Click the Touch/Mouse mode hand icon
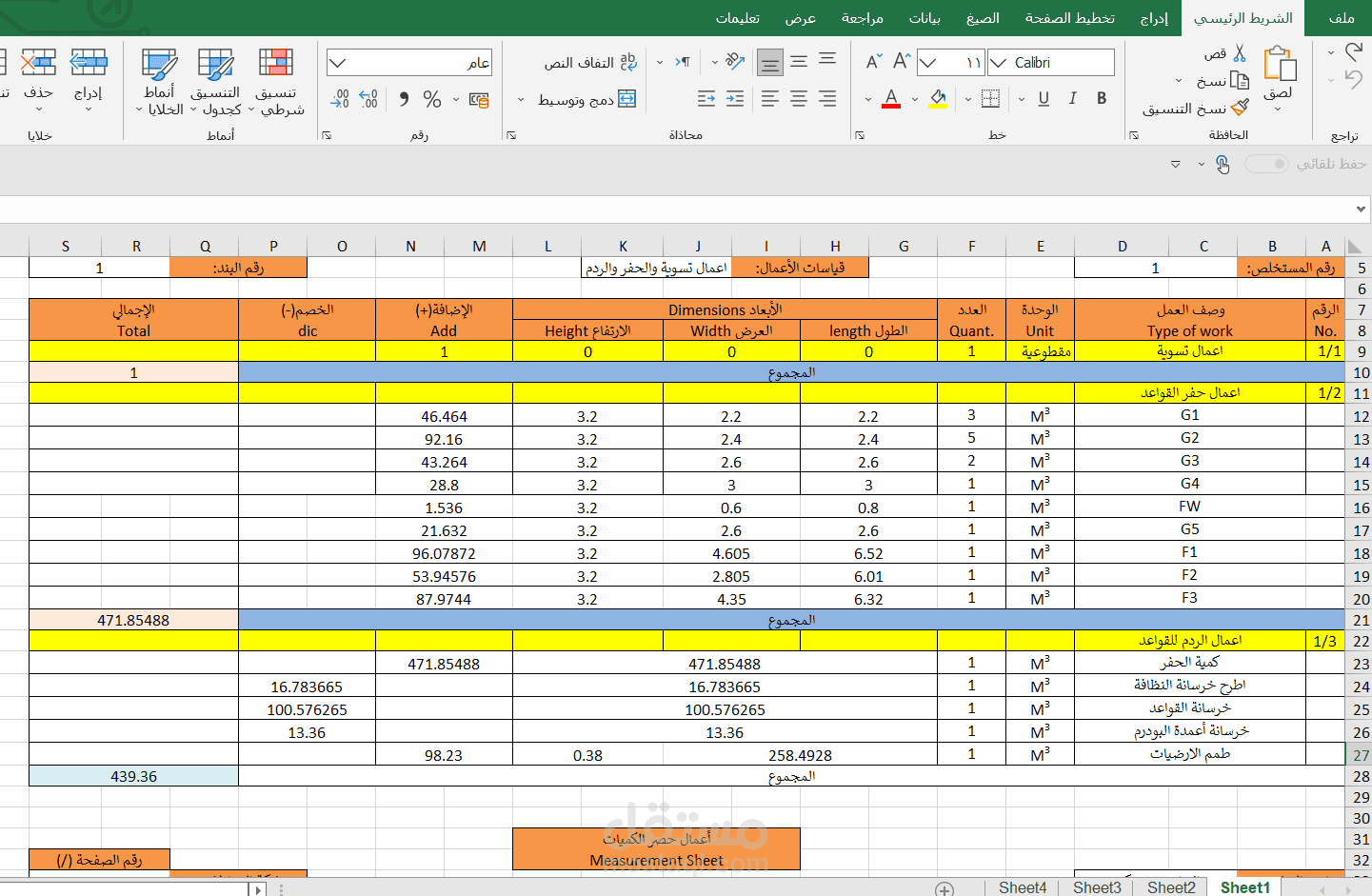The width and height of the screenshot is (1372, 896). pyautogui.click(x=1223, y=165)
